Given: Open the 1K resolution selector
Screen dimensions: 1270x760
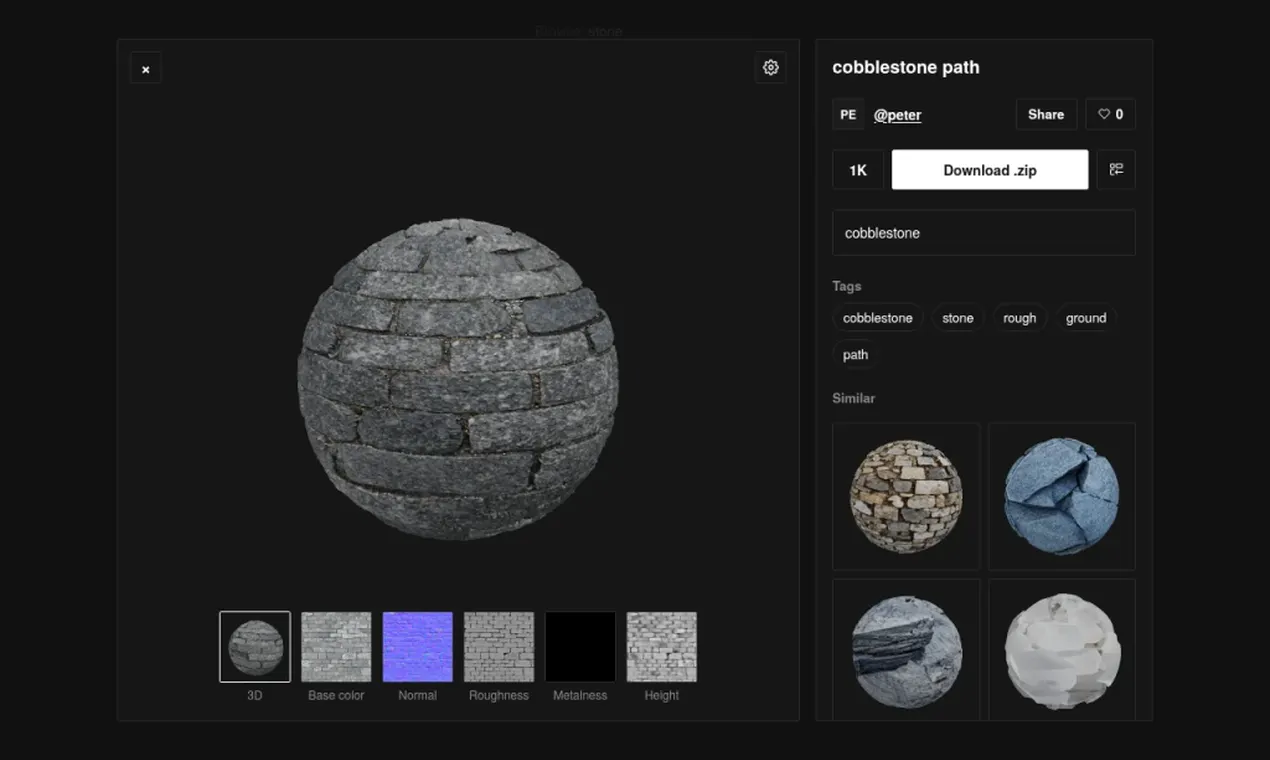Looking at the screenshot, I should pos(858,170).
